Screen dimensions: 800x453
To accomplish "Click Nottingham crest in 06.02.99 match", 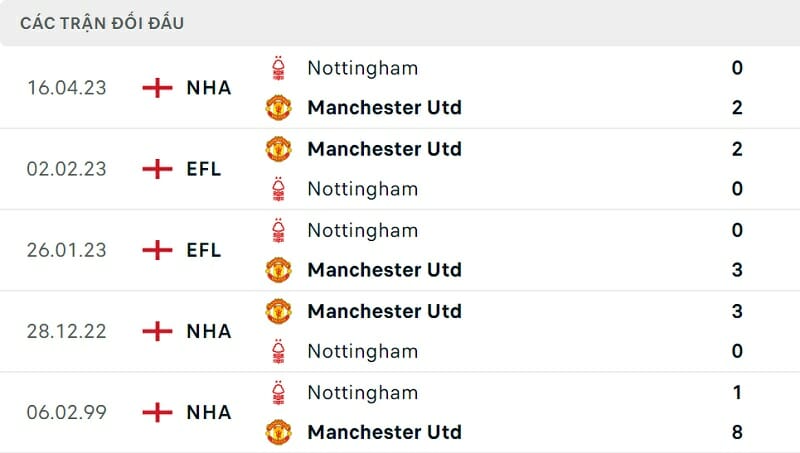I will (x=278, y=392).
